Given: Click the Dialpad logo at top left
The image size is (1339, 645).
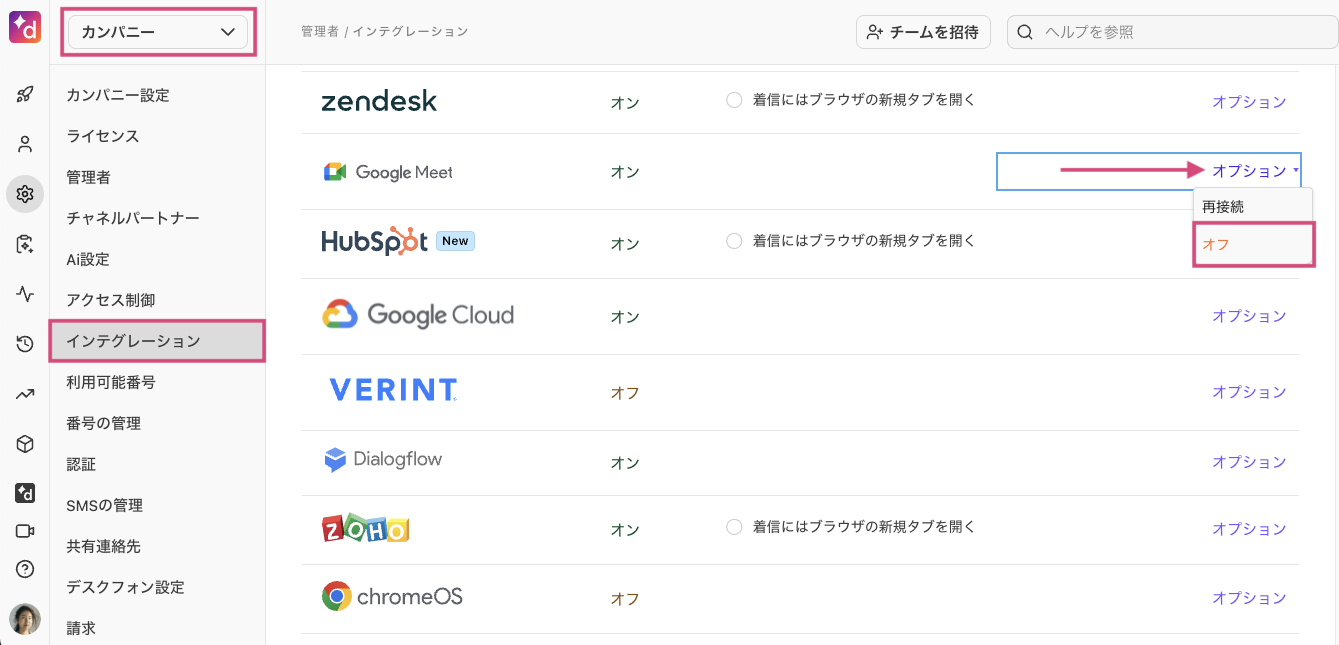Looking at the screenshot, I should [x=24, y=28].
